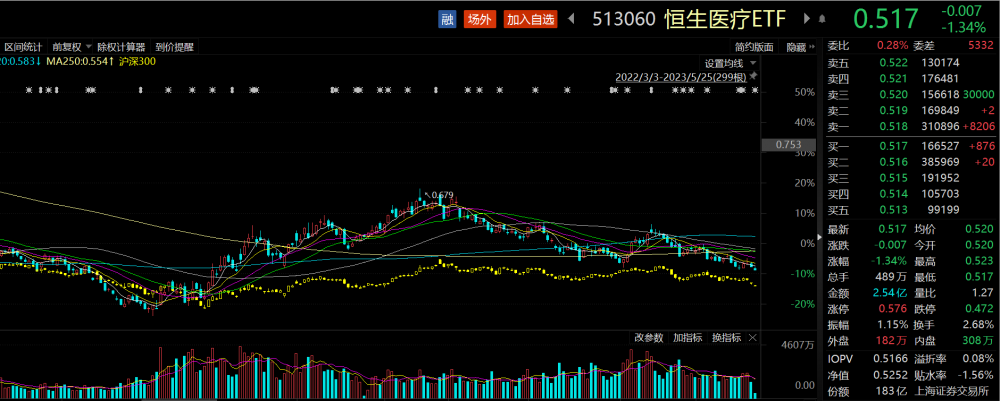Click the 区间统计 button

pyautogui.click(x=23, y=47)
